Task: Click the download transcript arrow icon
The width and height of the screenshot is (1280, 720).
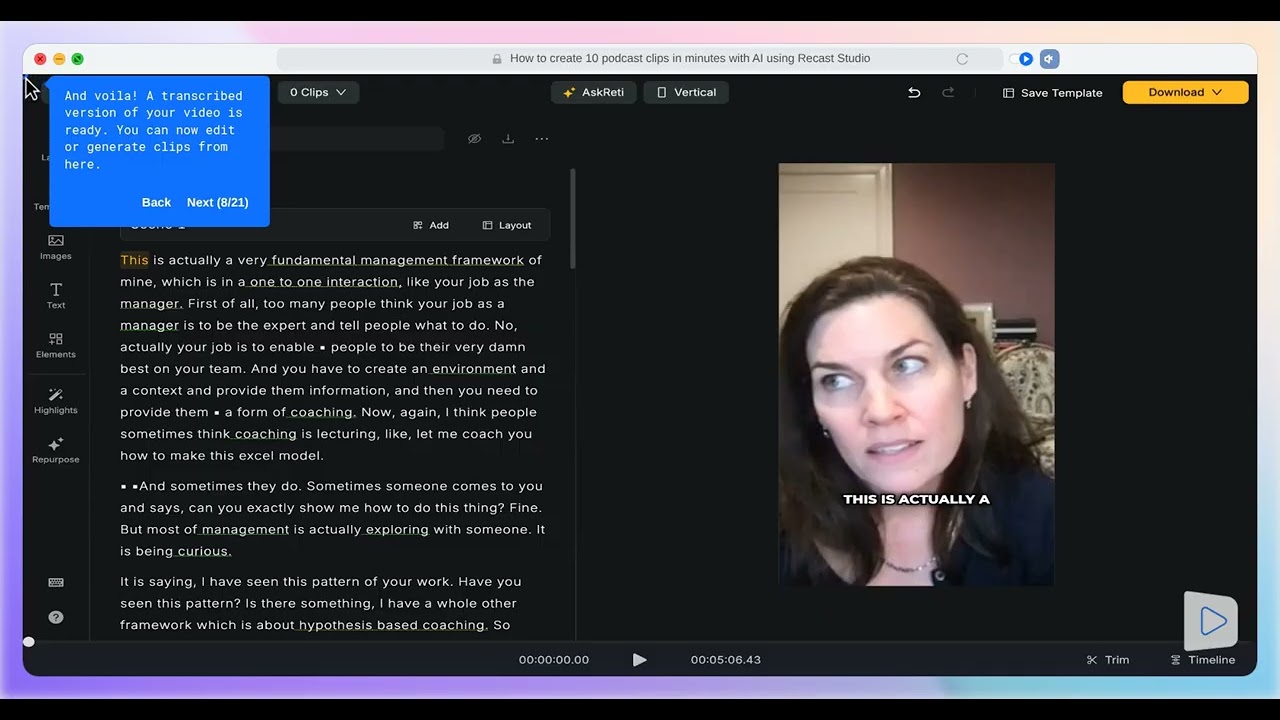Action: pos(508,139)
